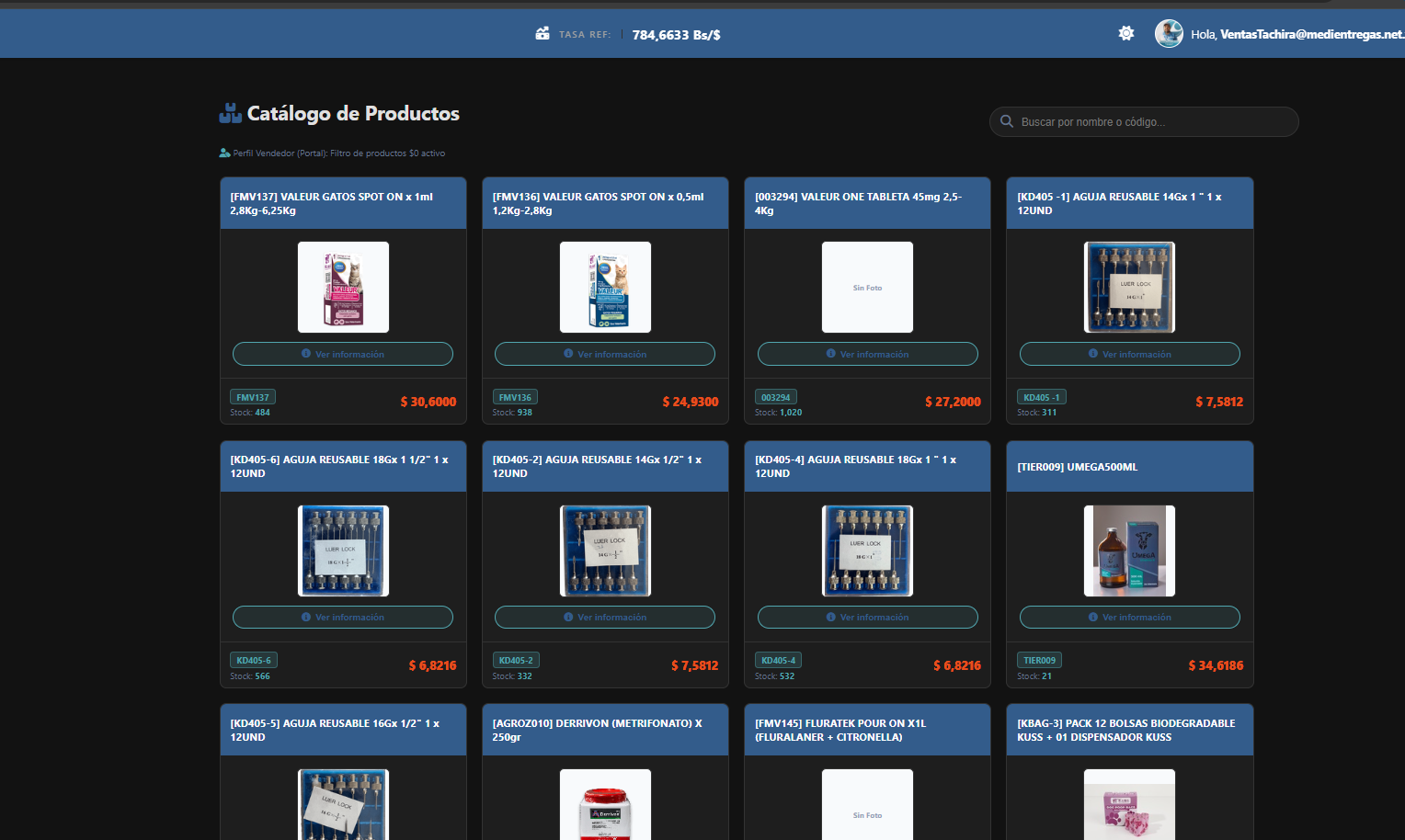Image resolution: width=1405 pixels, height=840 pixels.
Task: Click the Stock: 21 text
Action: 1034,676
